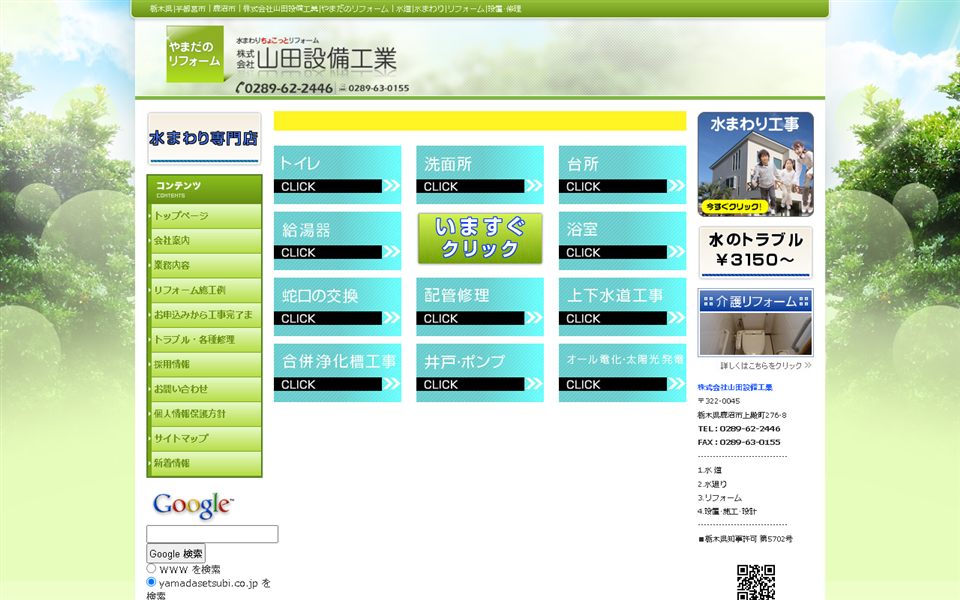Click the TEL: 0289-62-2446 sidebar text
Image resolution: width=960 pixels, height=600 pixels.
[x=739, y=429]
